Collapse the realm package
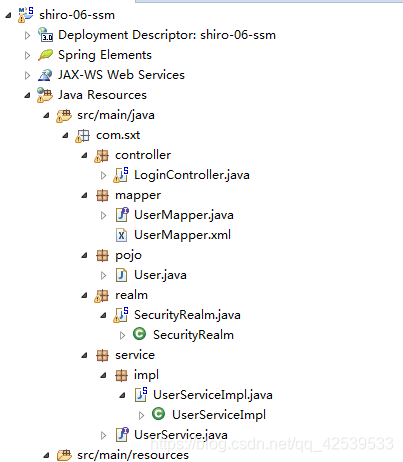Image resolution: width=403 pixels, height=462 pixels. click(x=84, y=296)
